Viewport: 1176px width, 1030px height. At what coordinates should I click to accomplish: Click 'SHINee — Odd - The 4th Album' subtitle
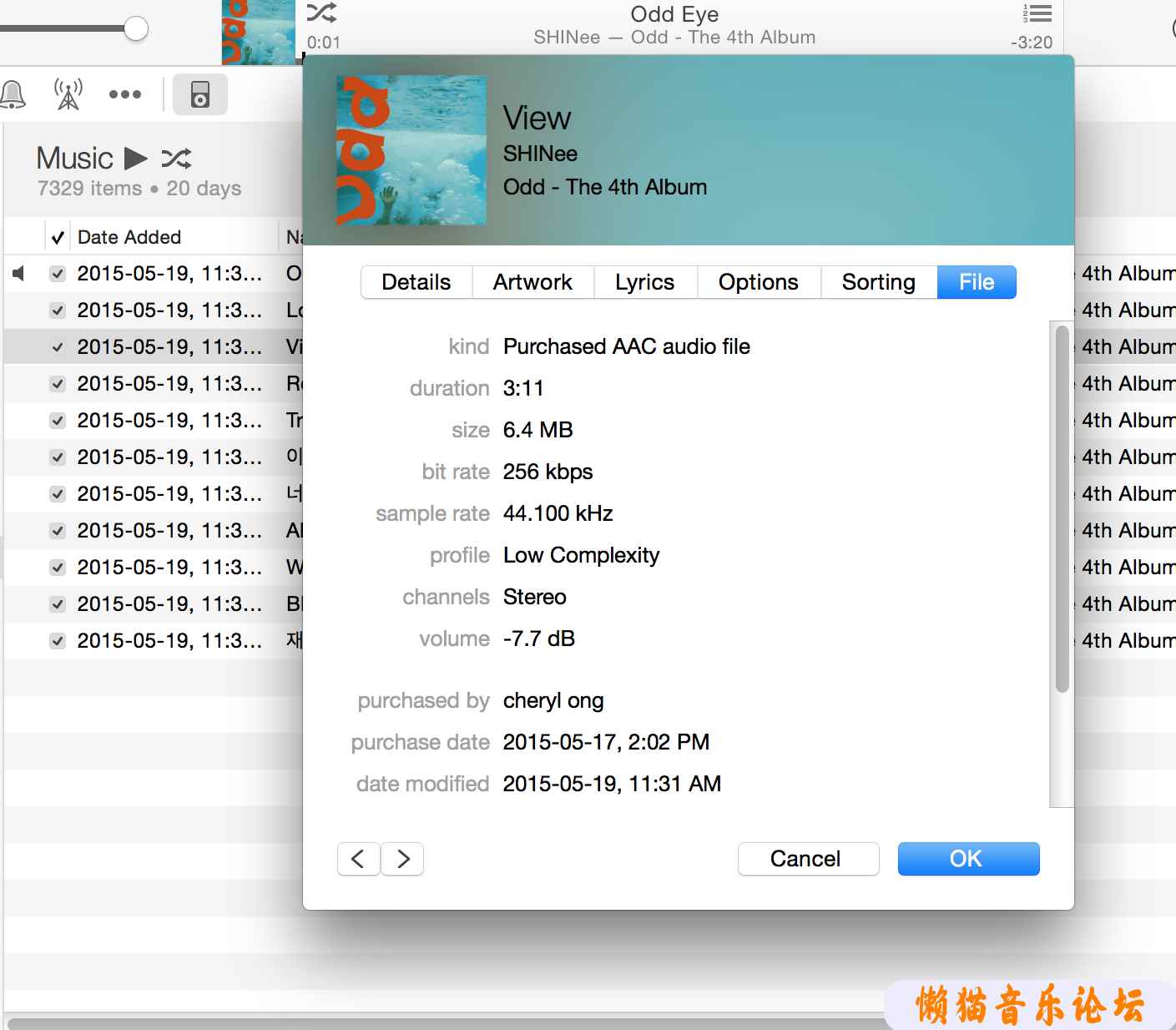point(674,38)
